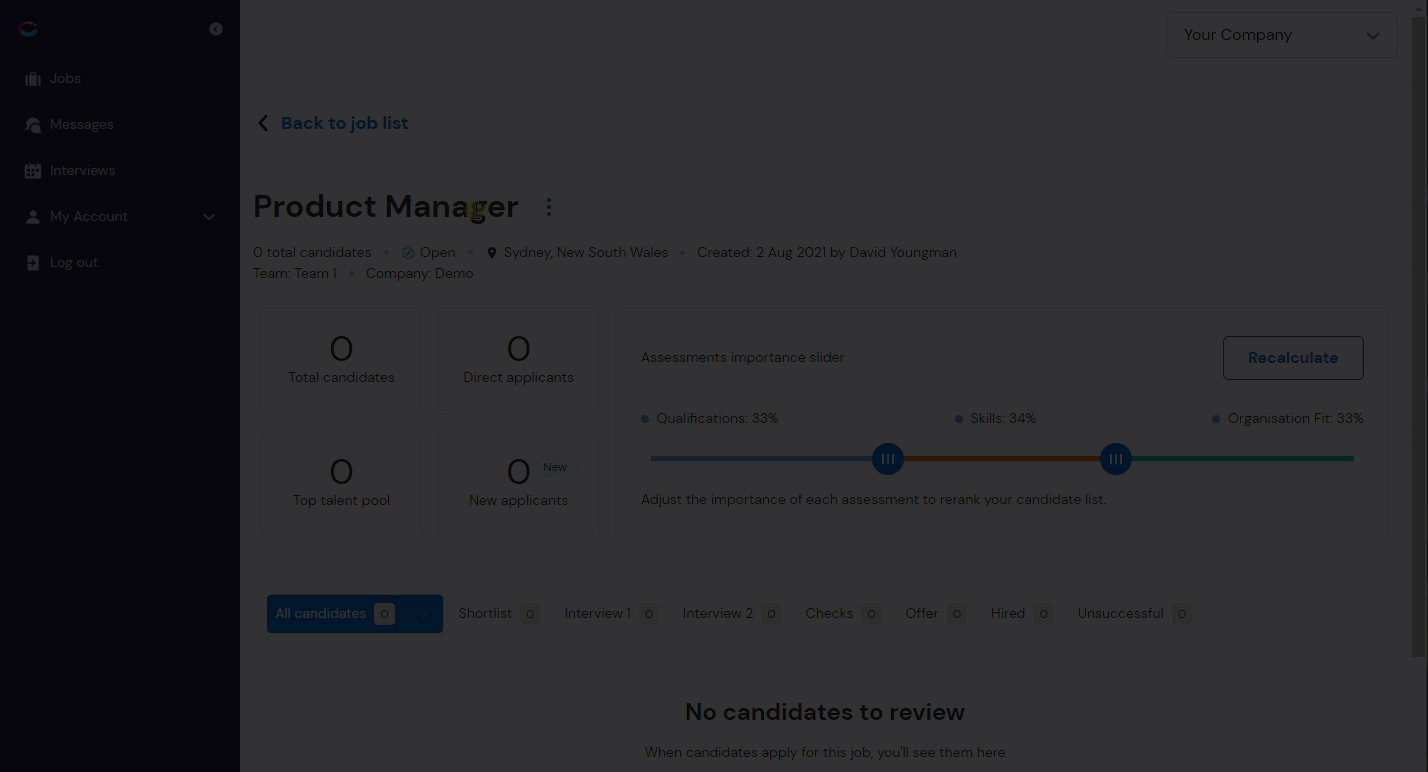Collapse the sidebar with arrow icon
1428x772 pixels.
pos(216,29)
